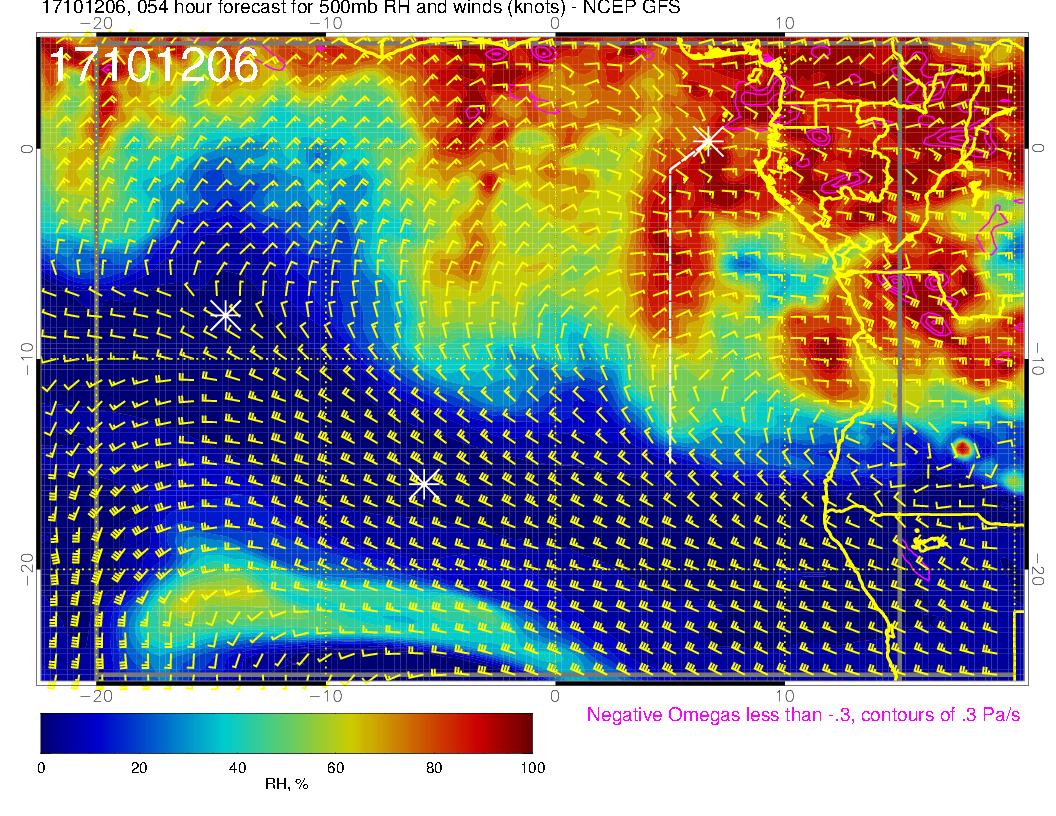Click the '-10' latitude label on the right axis
Screen dimensions: 1056x816
1038,359
